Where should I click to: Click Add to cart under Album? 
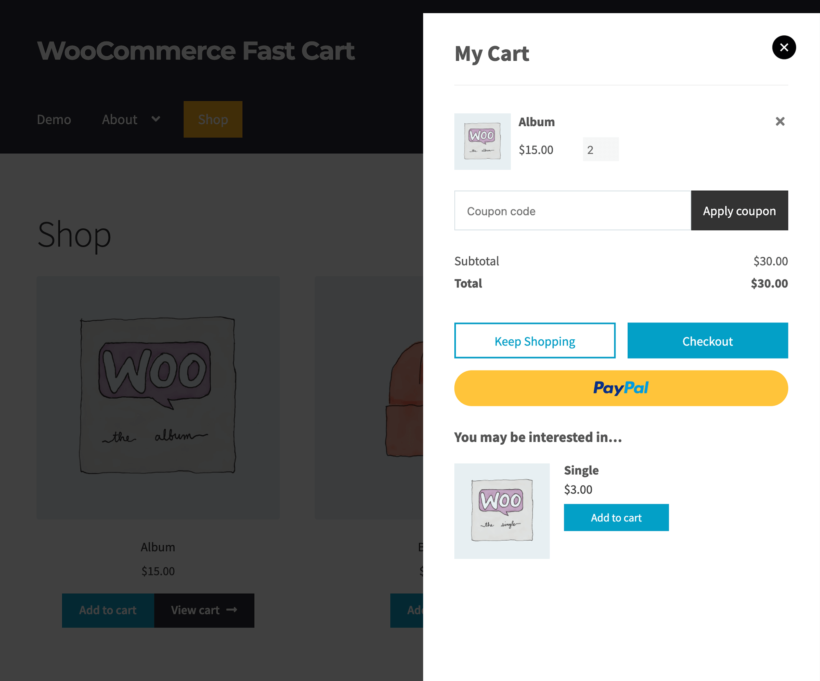(107, 610)
